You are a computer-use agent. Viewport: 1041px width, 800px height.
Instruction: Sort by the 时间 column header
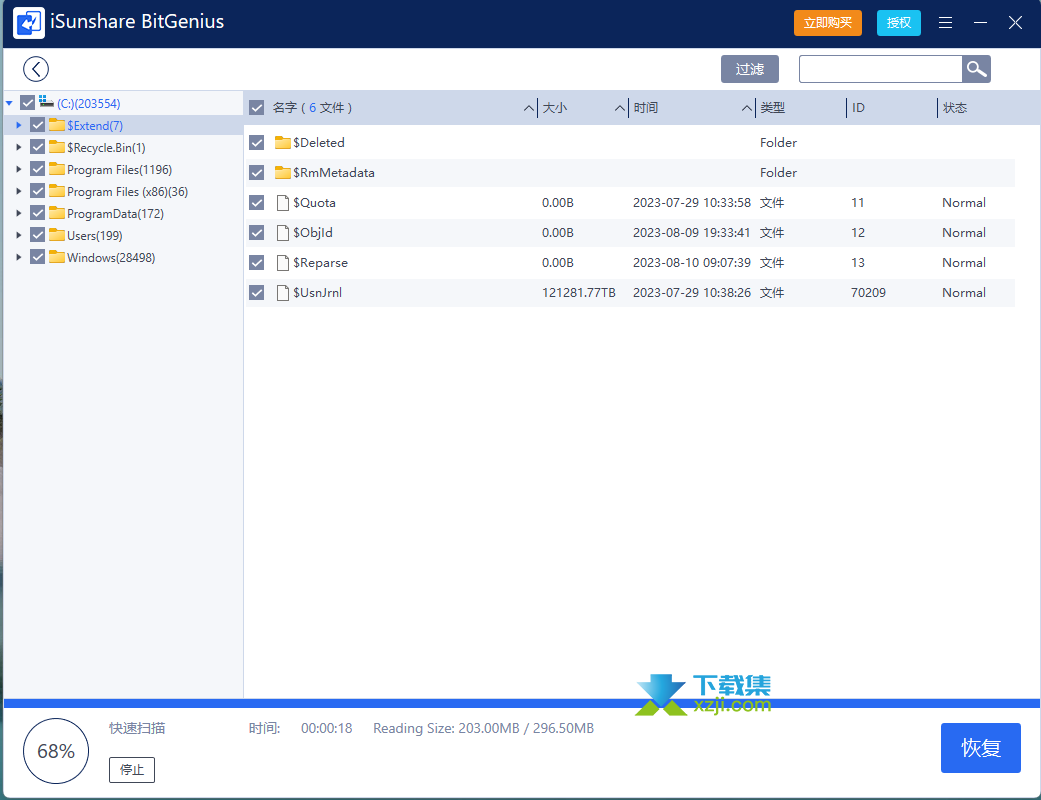click(645, 108)
